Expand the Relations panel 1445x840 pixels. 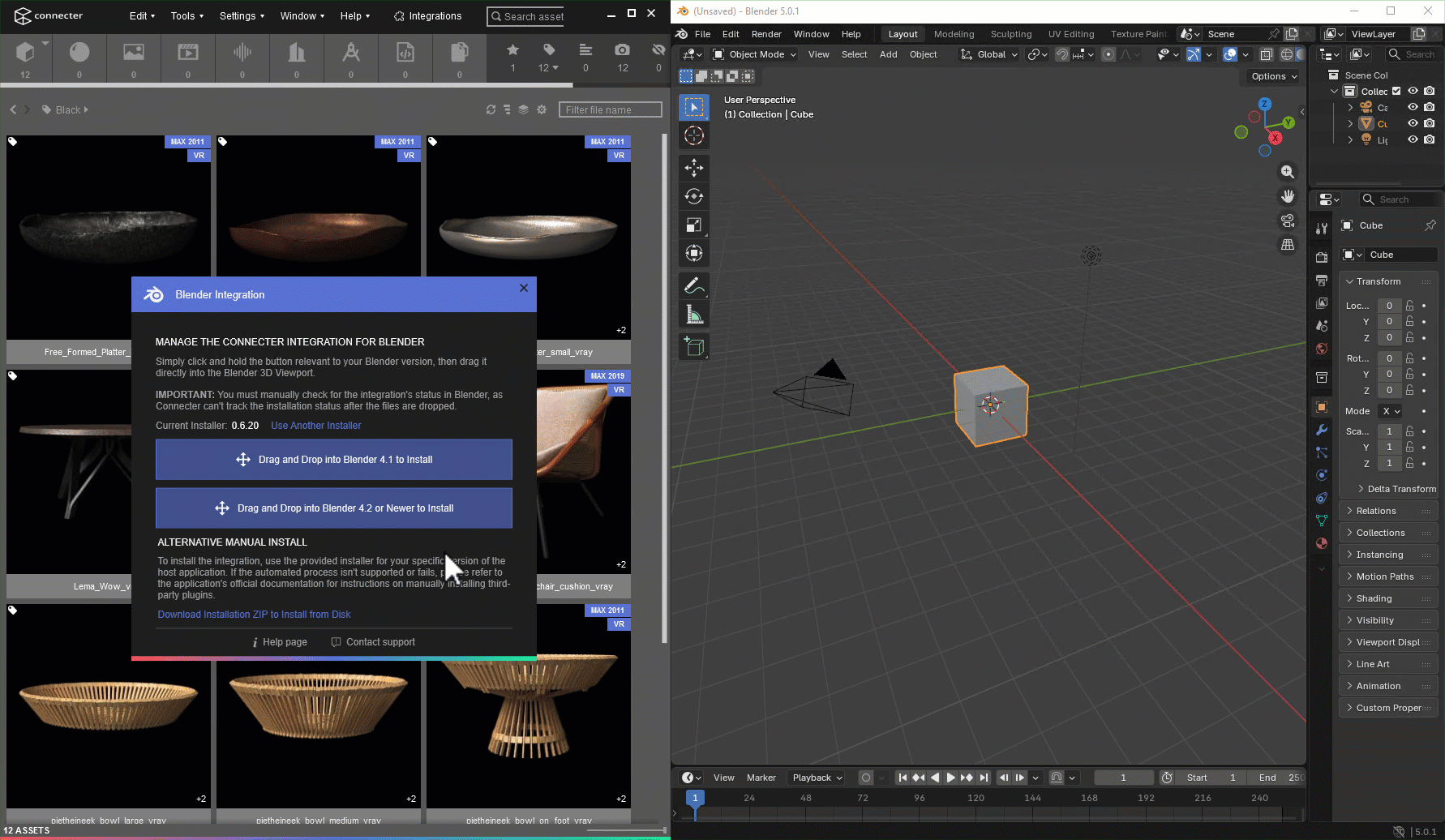coord(1388,511)
